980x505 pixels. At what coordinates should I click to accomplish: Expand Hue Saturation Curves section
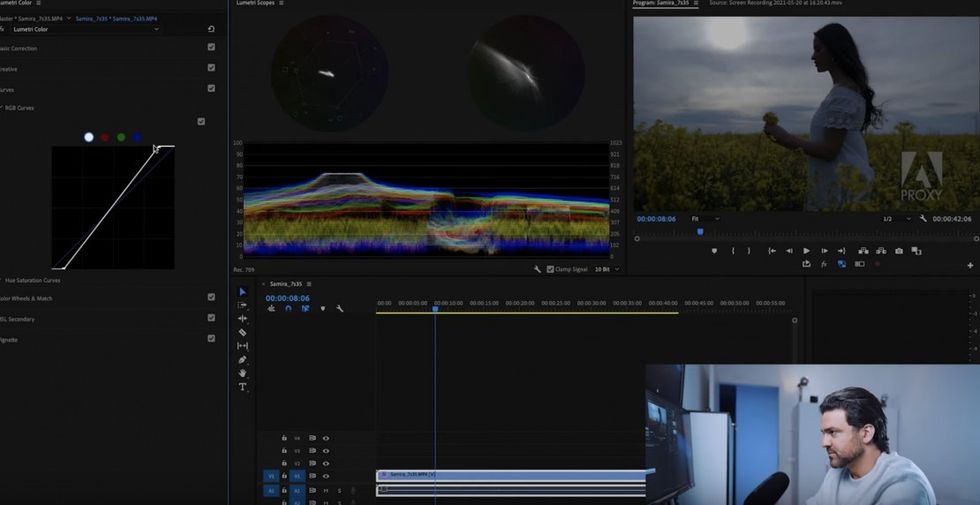pyautogui.click(x=2, y=280)
